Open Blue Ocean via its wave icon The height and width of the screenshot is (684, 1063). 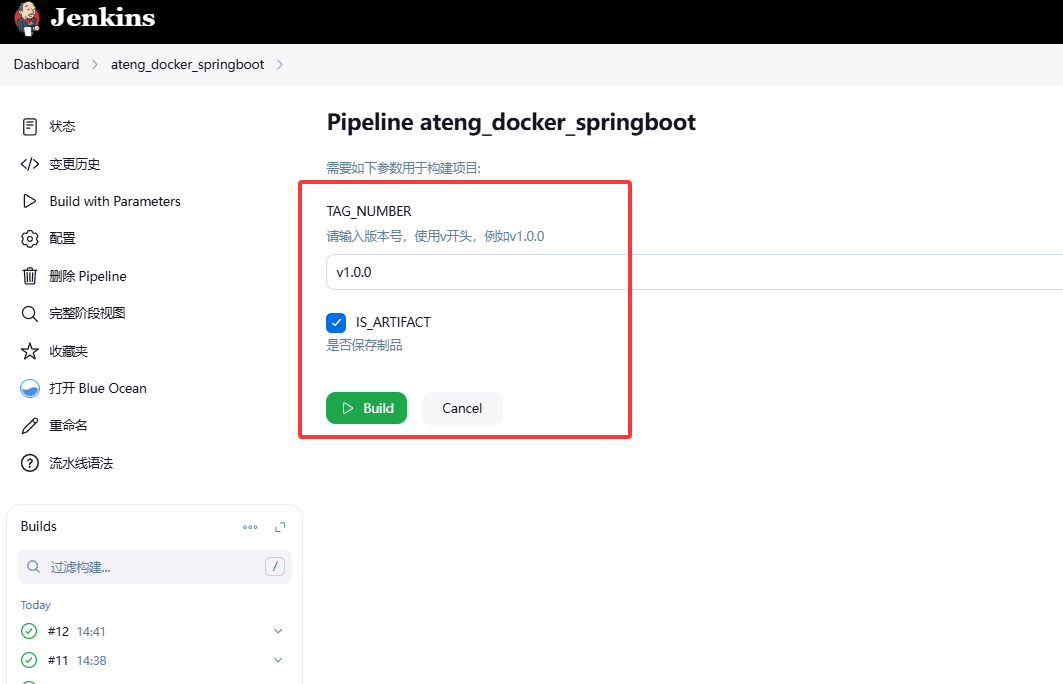coord(30,389)
